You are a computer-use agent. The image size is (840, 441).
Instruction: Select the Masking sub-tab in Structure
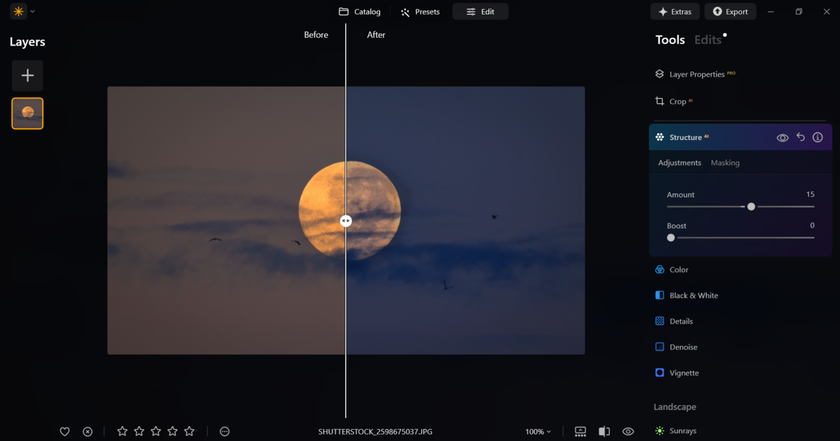pos(725,162)
